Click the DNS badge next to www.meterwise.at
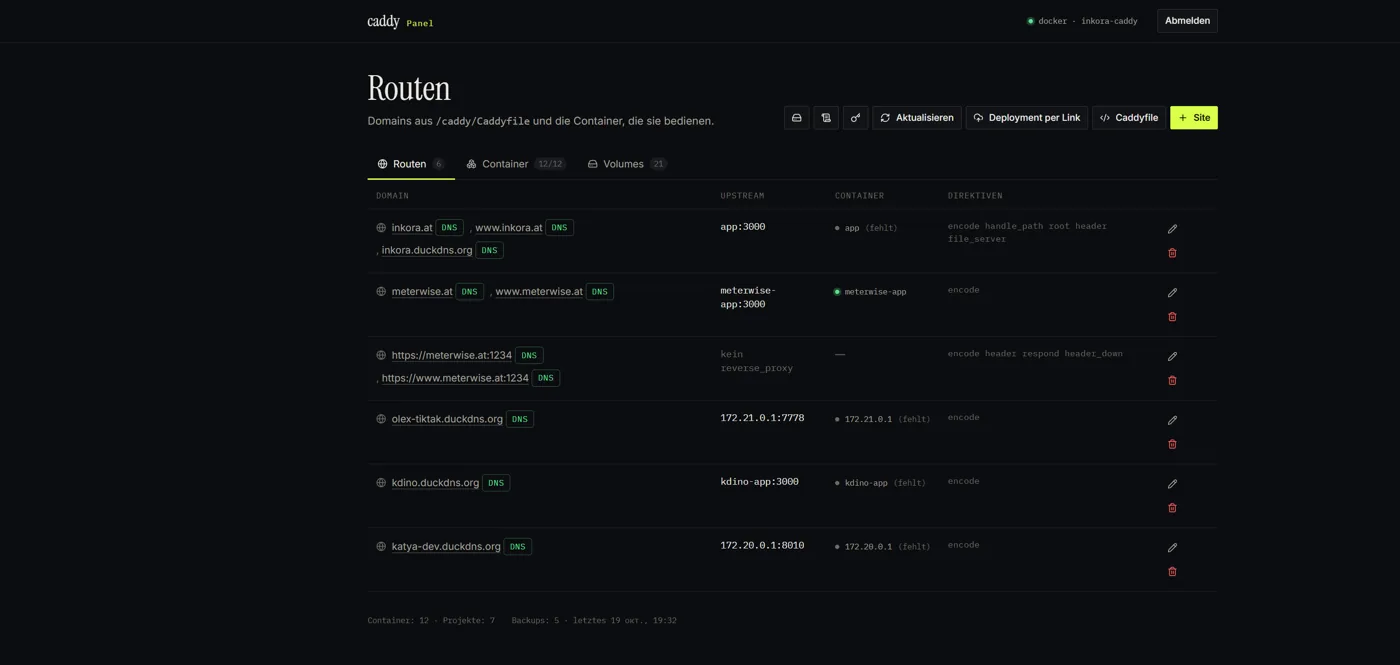Viewport: 1400px width, 665px height. [600, 292]
